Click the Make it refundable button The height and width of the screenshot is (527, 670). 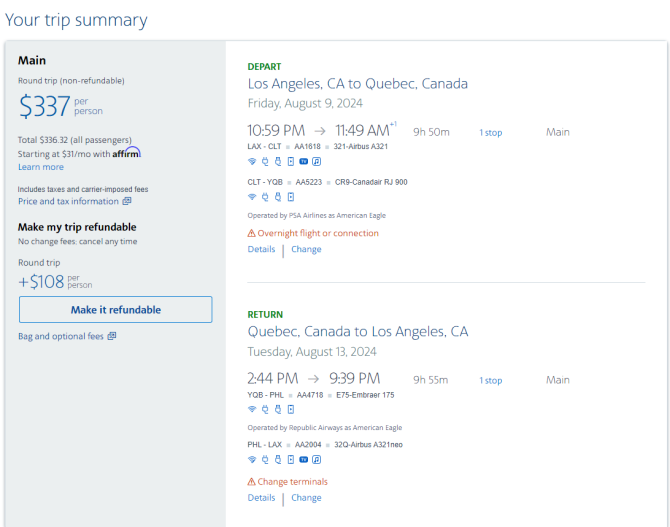(x=115, y=309)
